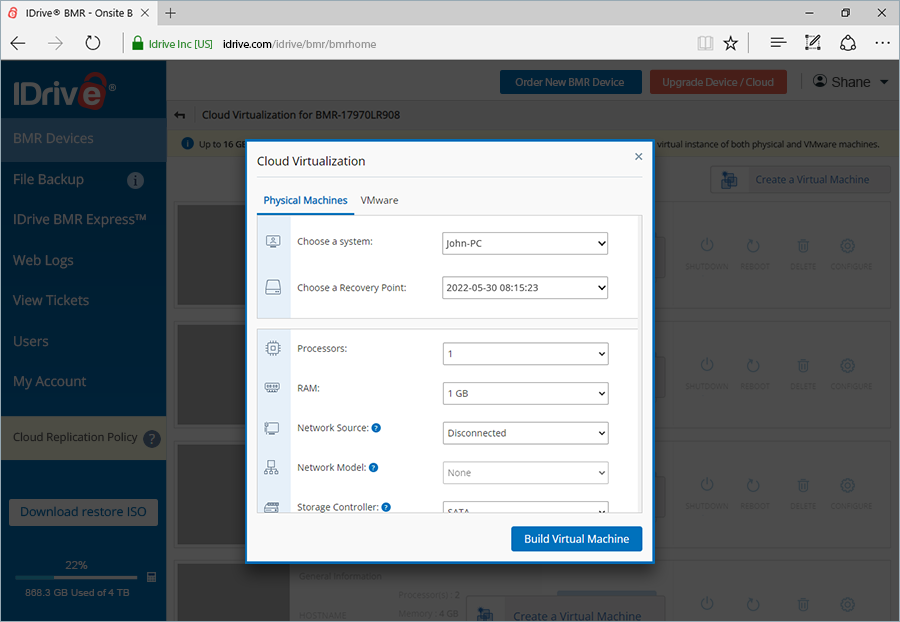Click the Network Model topology icon
Screen dimensions: 900x622
[x=273, y=466]
